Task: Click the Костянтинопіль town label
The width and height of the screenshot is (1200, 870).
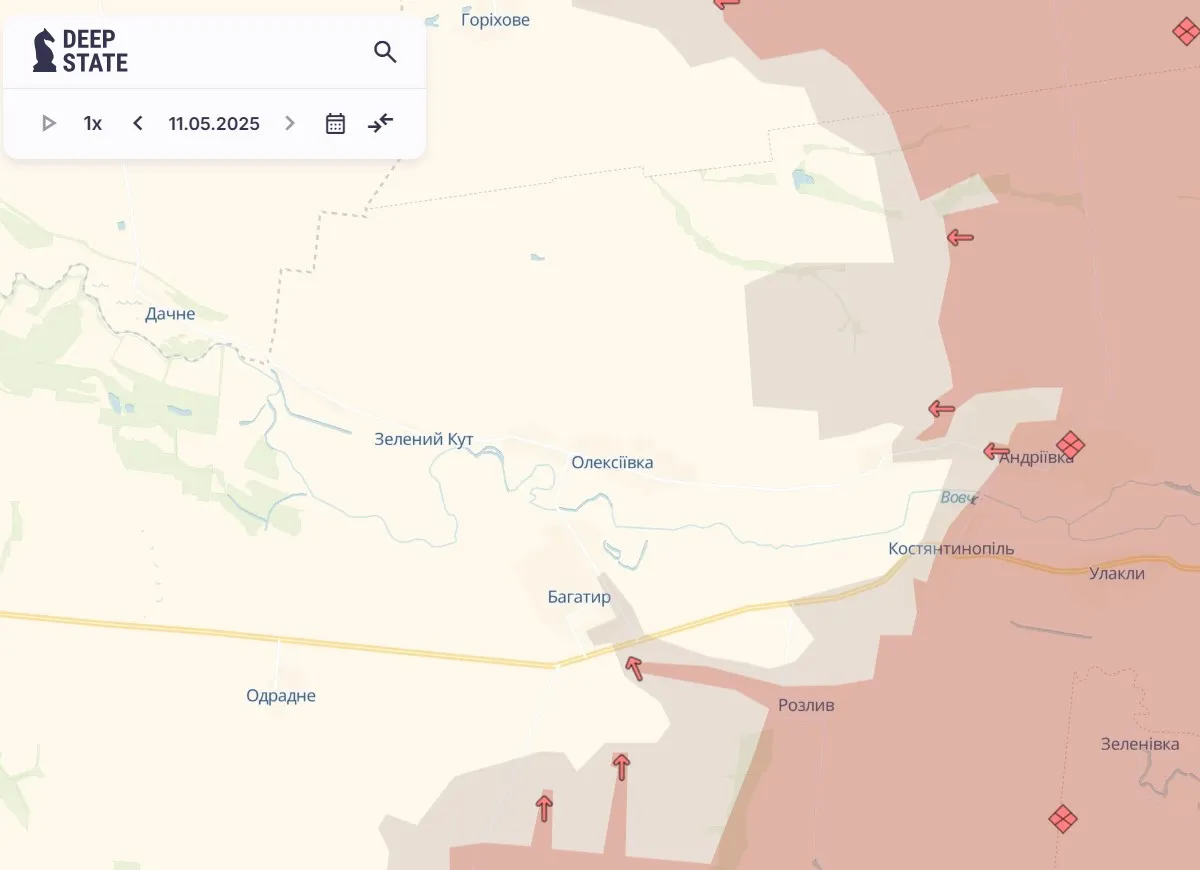Action: pos(951,549)
